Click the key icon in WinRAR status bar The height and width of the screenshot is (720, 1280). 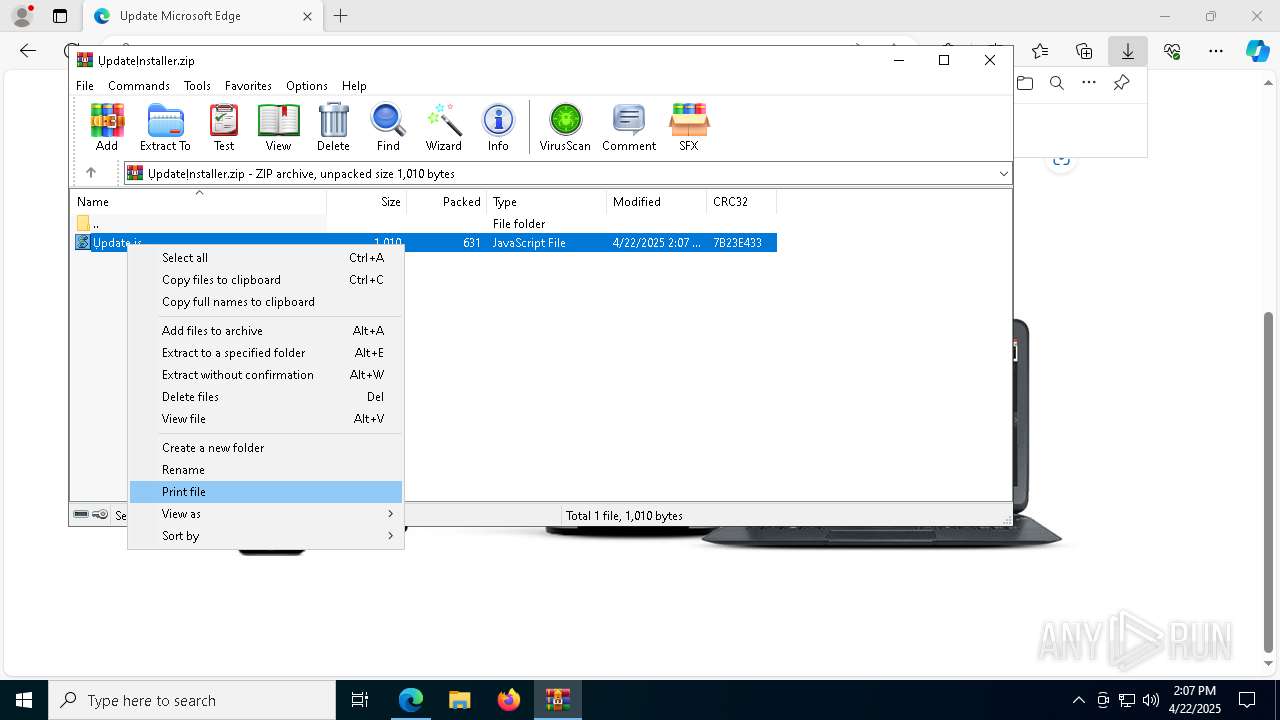tap(100, 515)
